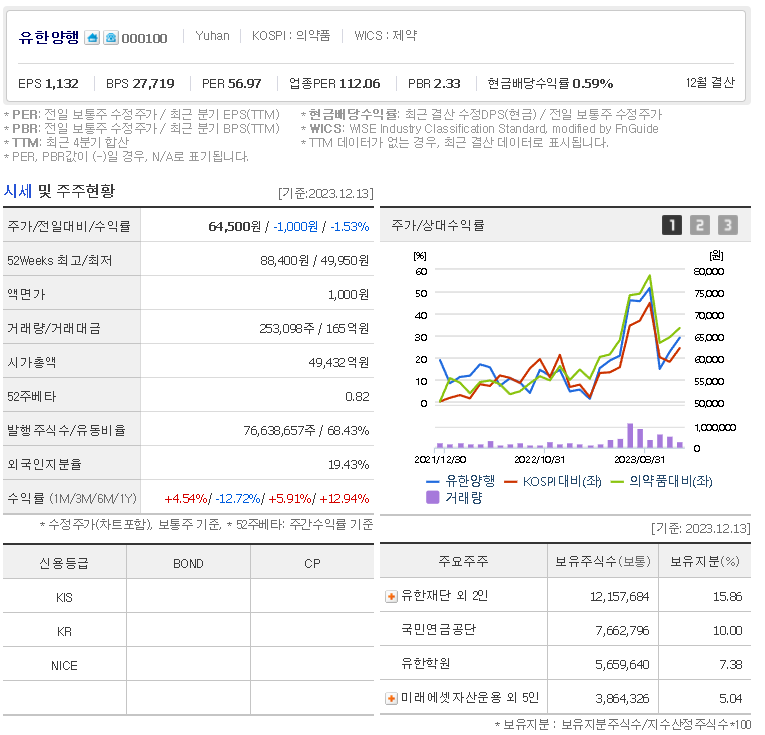
Task: Click the 유한양행 company name
Action: 48,38
